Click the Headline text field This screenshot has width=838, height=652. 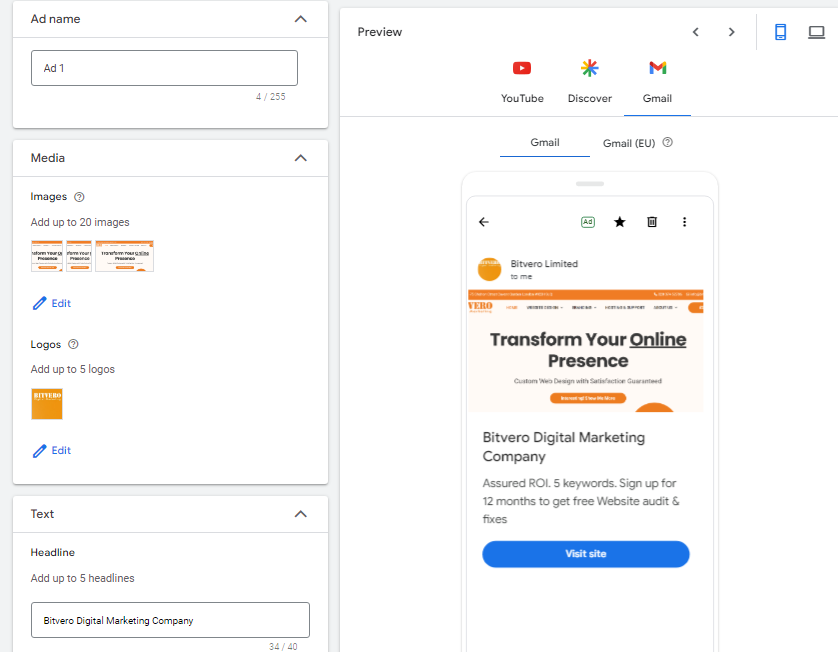[x=170, y=620]
